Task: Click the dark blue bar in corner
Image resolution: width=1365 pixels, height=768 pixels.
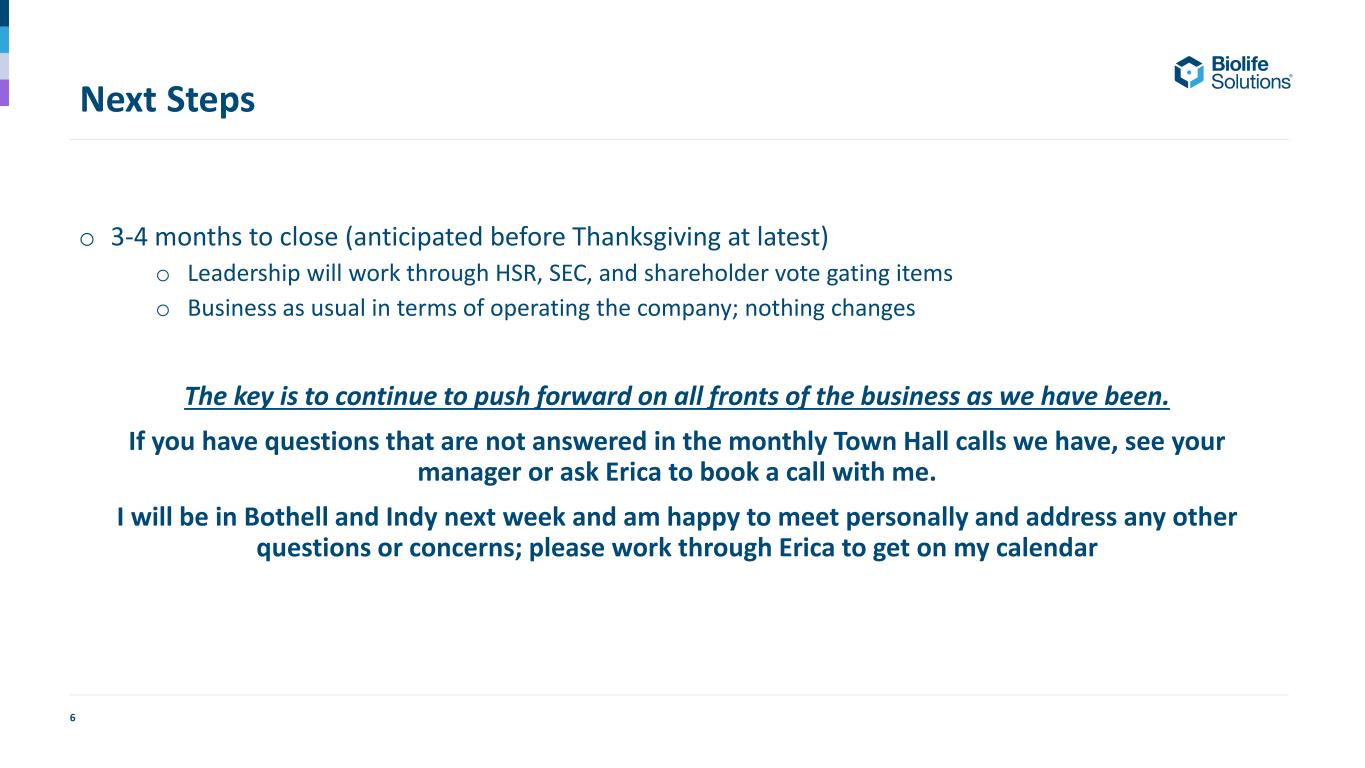Action: pyautogui.click(x=4, y=13)
